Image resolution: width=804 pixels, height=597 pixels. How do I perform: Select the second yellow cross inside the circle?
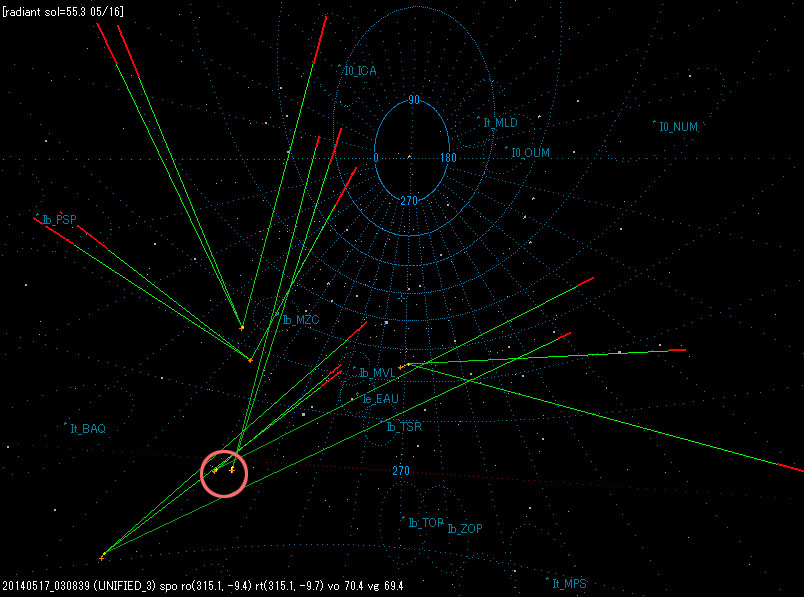click(x=232, y=469)
